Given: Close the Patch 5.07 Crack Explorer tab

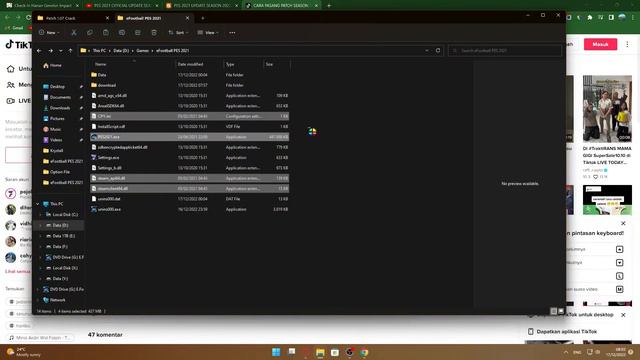Looking at the screenshot, I should (x=107, y=18).
